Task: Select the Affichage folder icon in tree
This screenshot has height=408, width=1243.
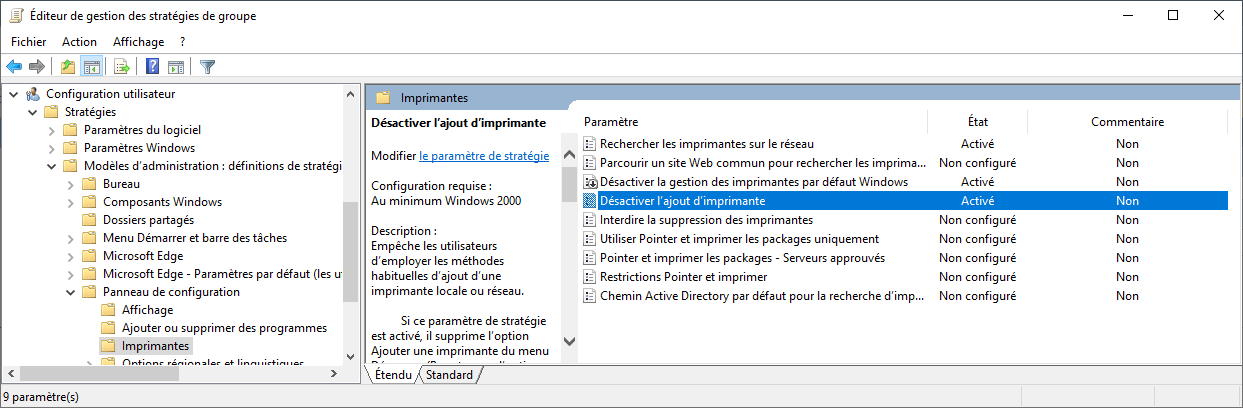Action: [108, 310]
